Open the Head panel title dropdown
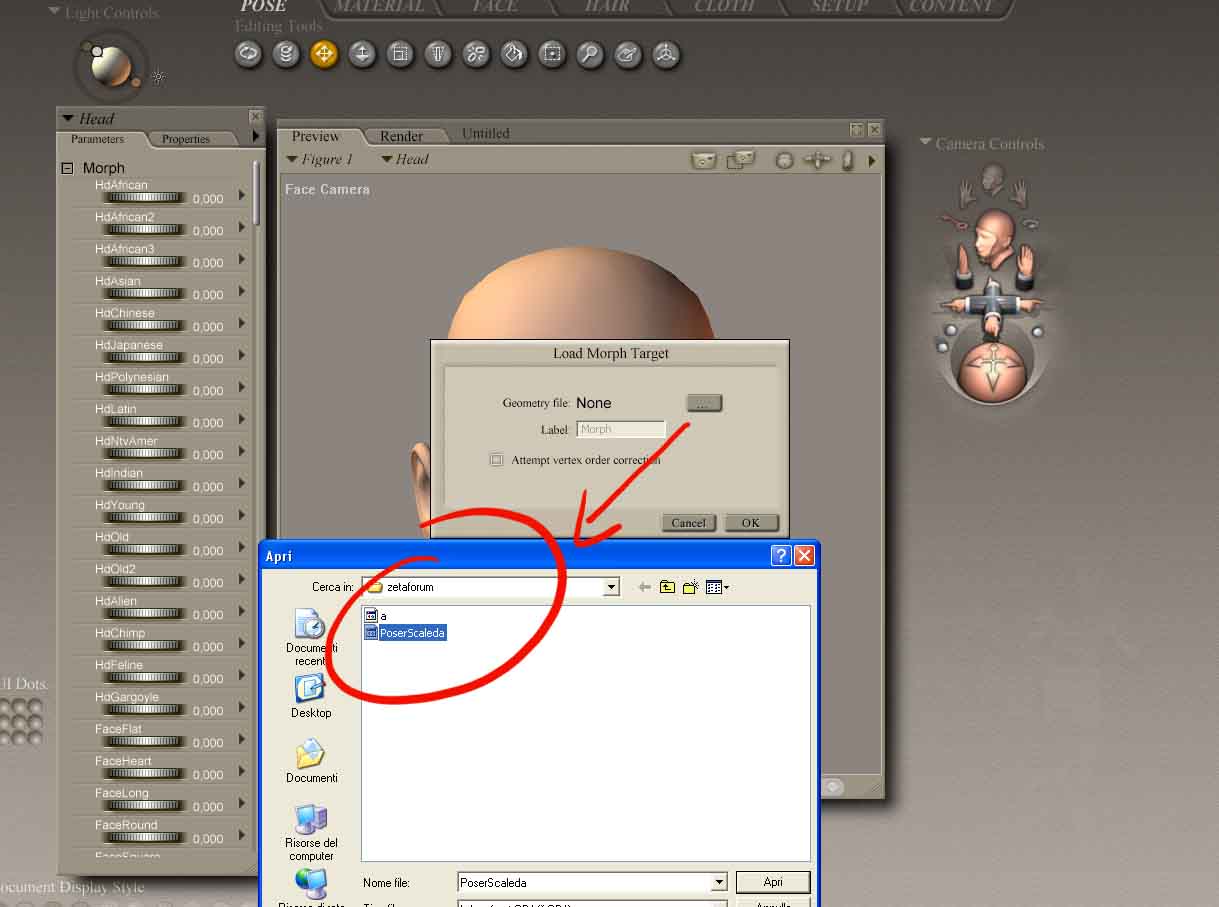1219x907 pixels. coord(68,118)
